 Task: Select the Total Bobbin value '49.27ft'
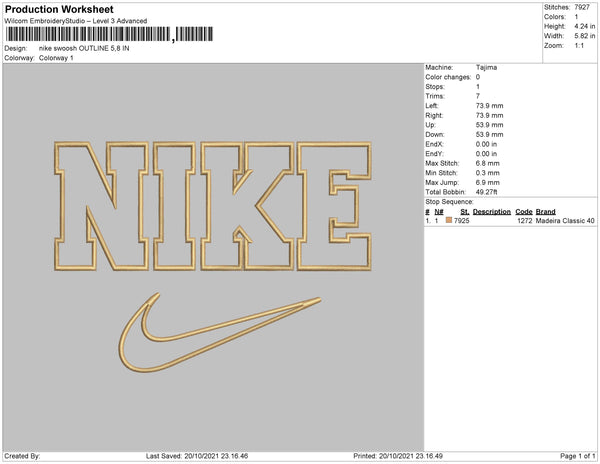click(486, 192)
